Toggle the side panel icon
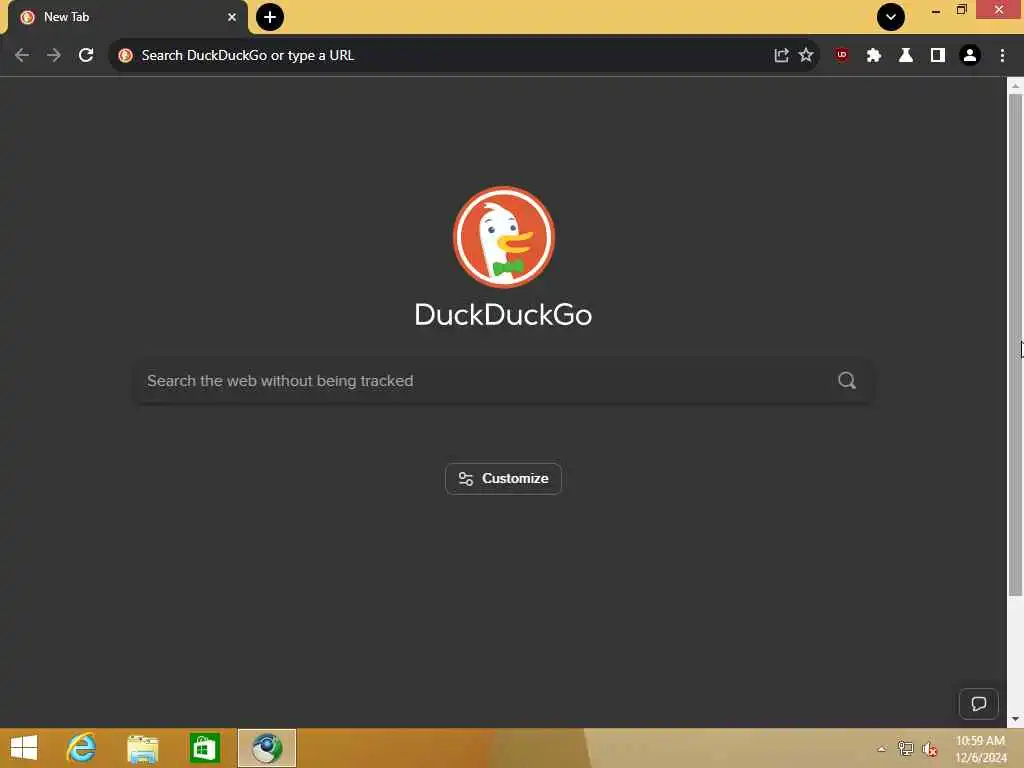Viewport: 1024px width, 768px height. [938, 56]
